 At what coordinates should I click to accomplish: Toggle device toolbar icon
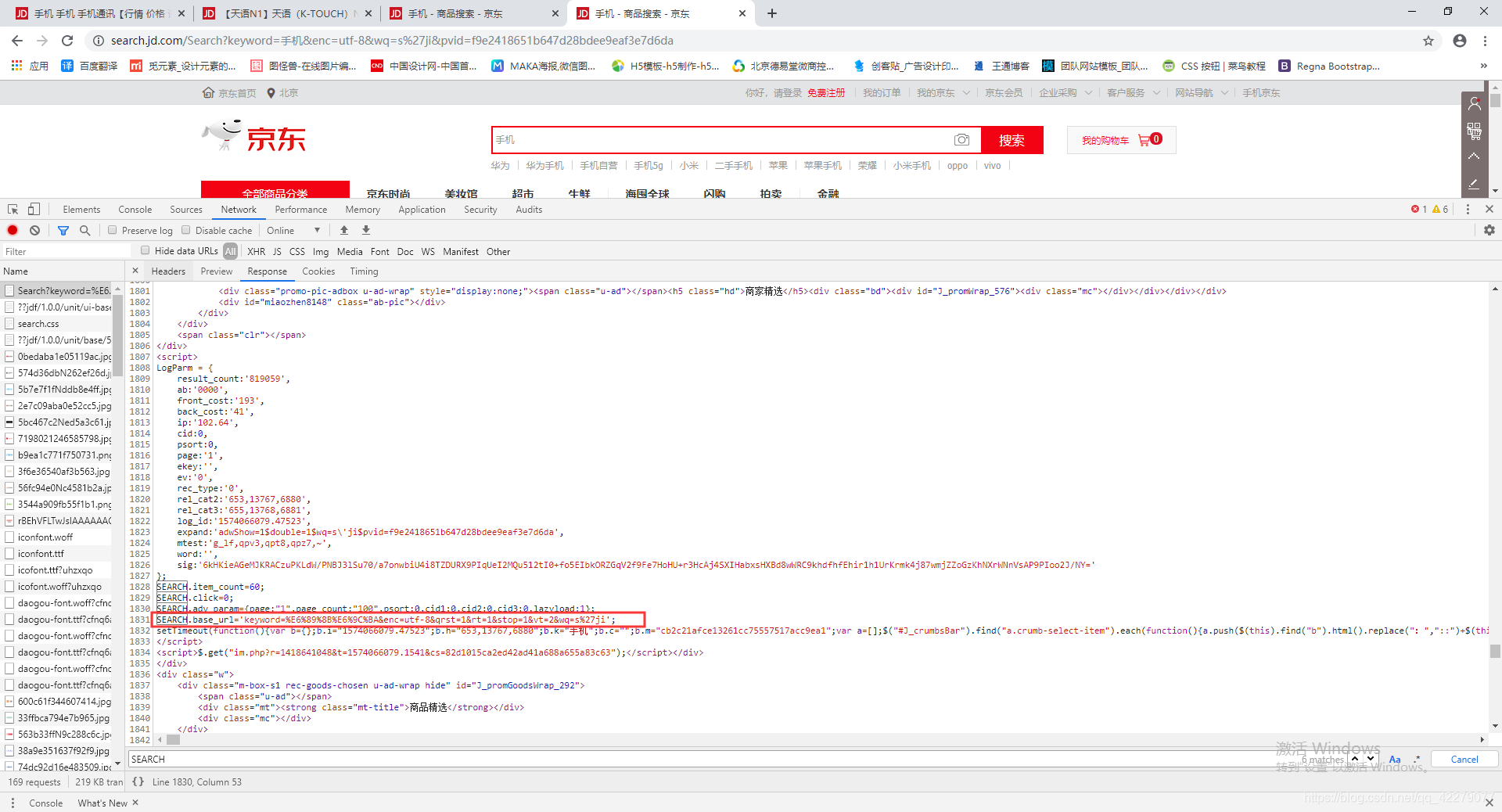[34, 209]
